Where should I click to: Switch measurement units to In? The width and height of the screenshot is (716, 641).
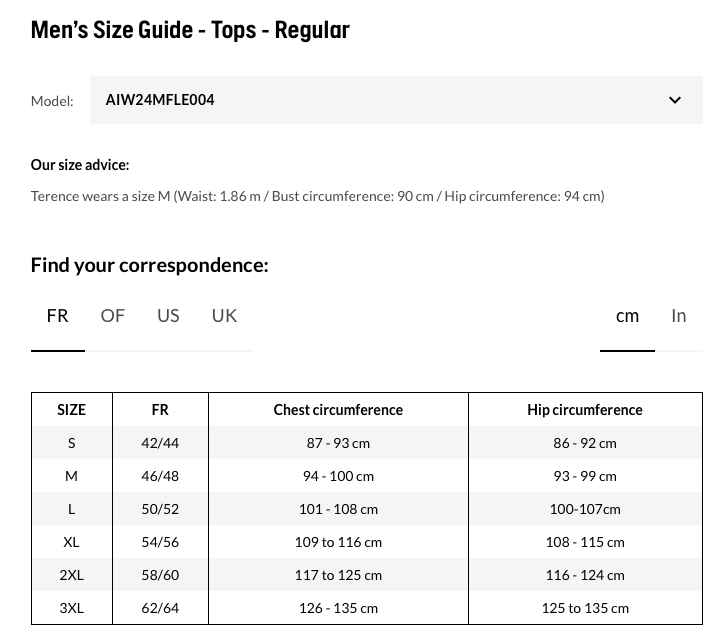679,316
